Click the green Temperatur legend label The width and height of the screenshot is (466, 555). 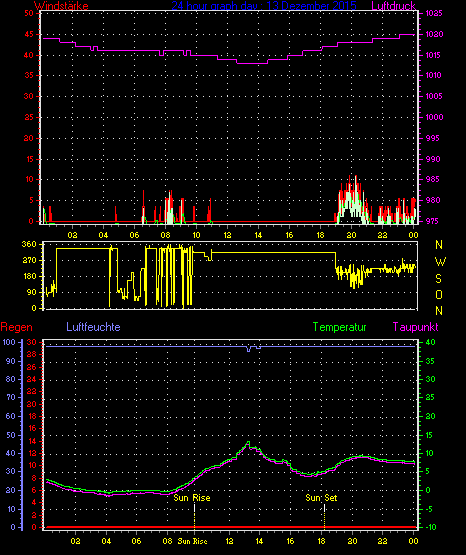339,327
